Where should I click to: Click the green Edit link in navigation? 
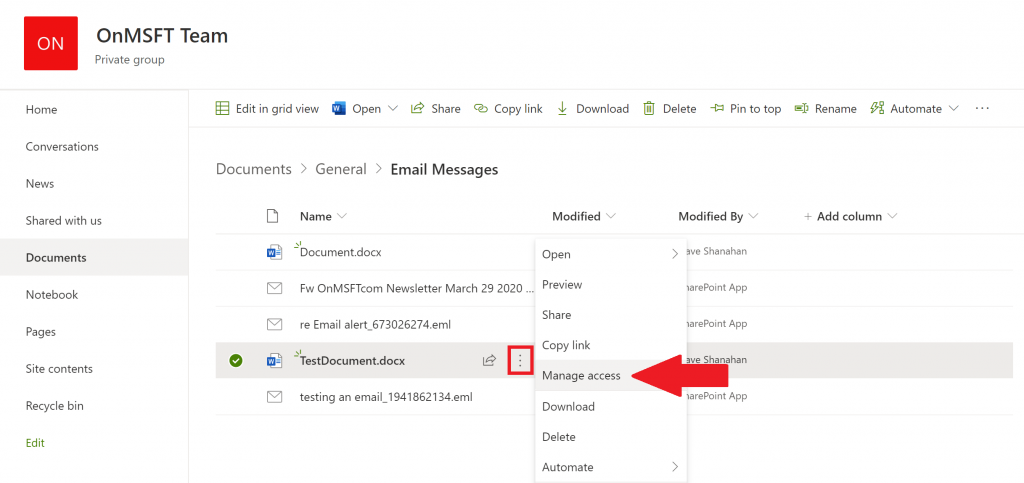point(35,443)
